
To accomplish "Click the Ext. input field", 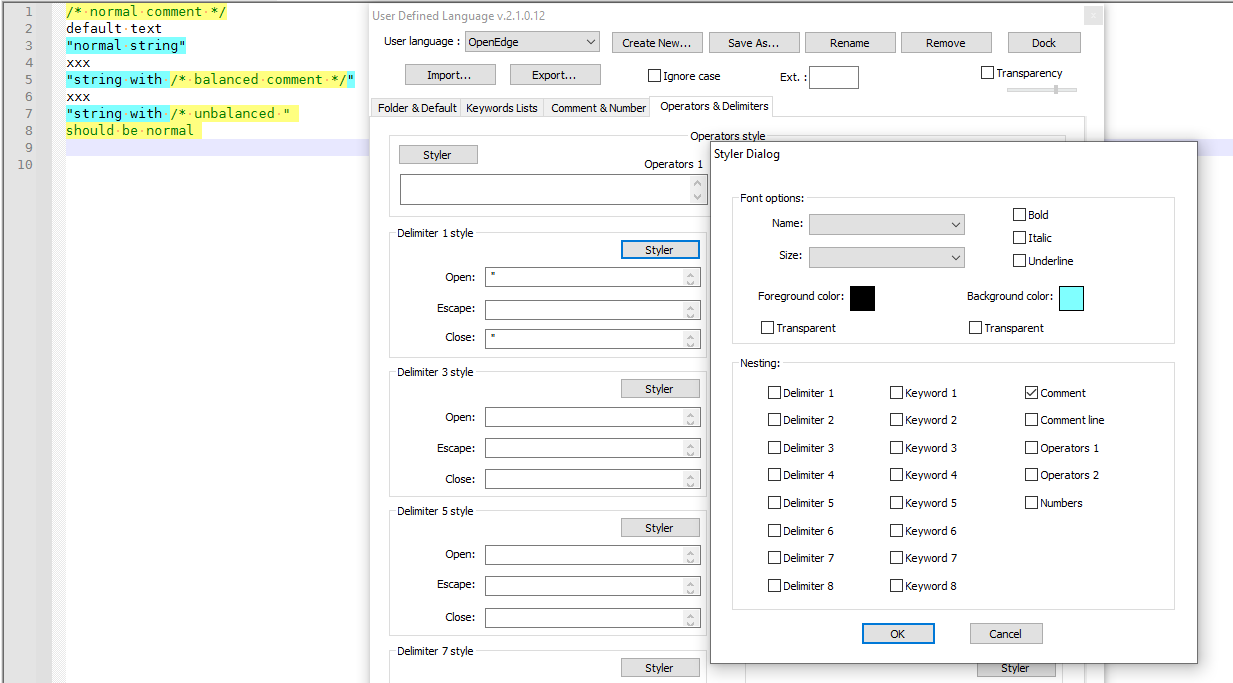I will tap(834, 77).
